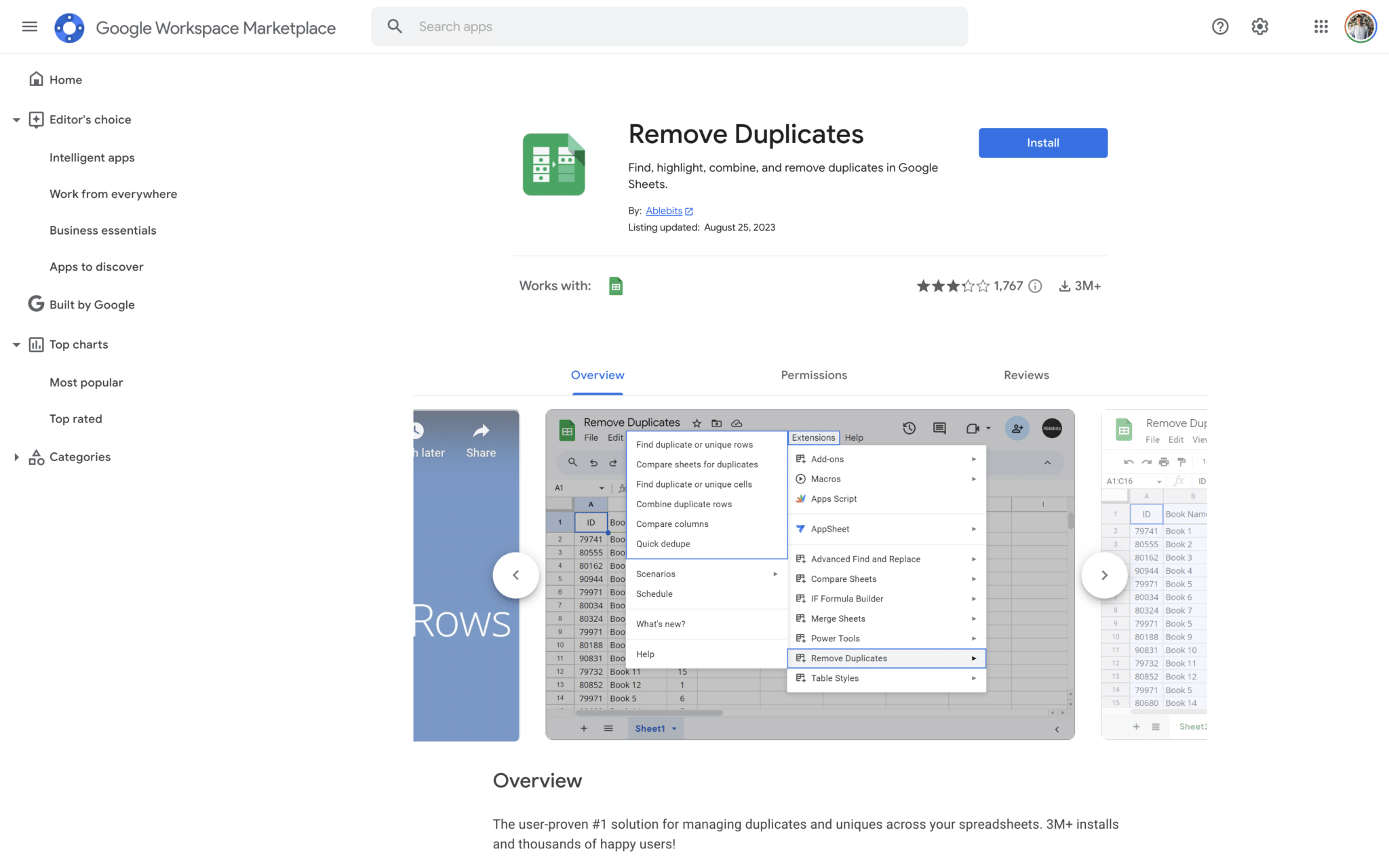
Task: Click the Listing updated date text
Action: tap(701, 228)
